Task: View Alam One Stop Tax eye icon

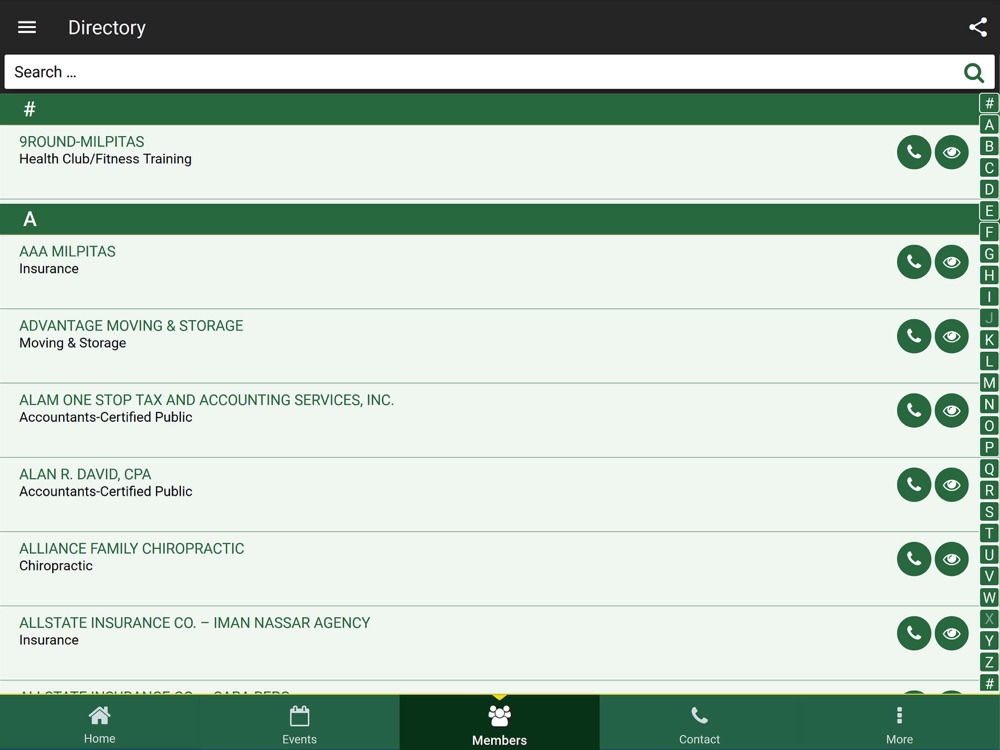Action: coord(952,411)
